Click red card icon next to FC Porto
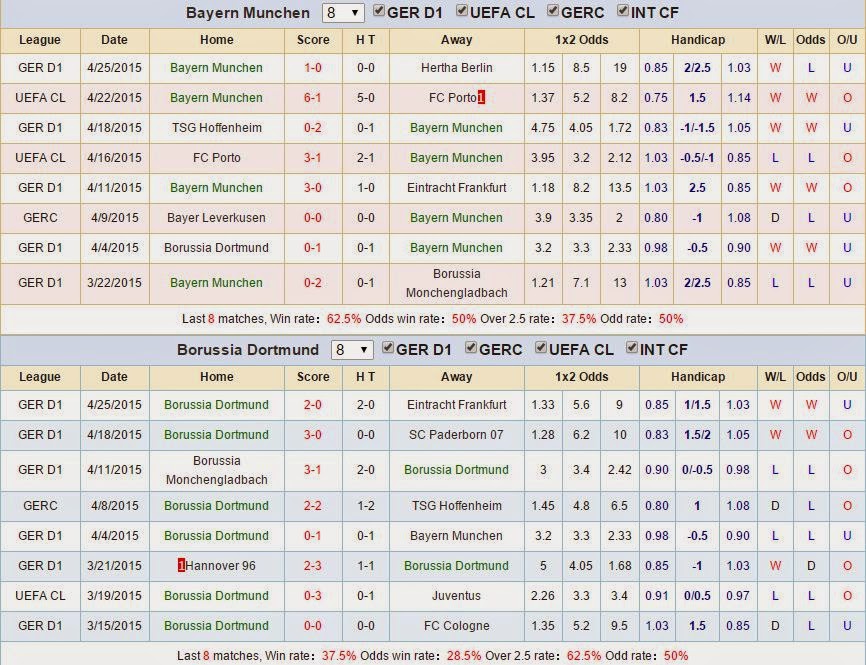This screenshot has height=665, width=866. click(x=481, y=98)
